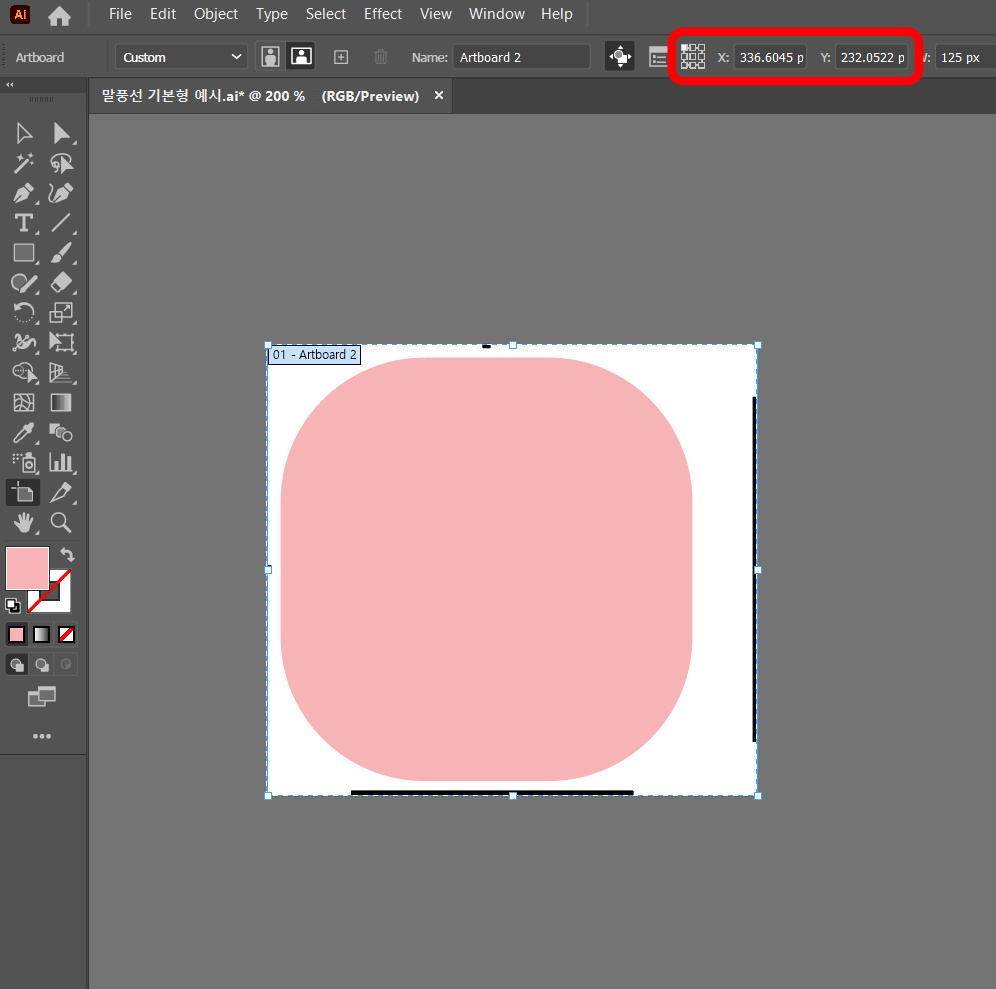Select the Artboard tool
The image size is (996, 989).
click(x=24, y=492)
